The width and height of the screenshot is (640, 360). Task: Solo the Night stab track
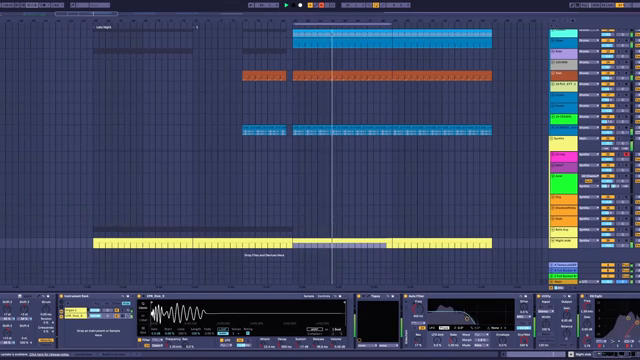tap(619, 240)
